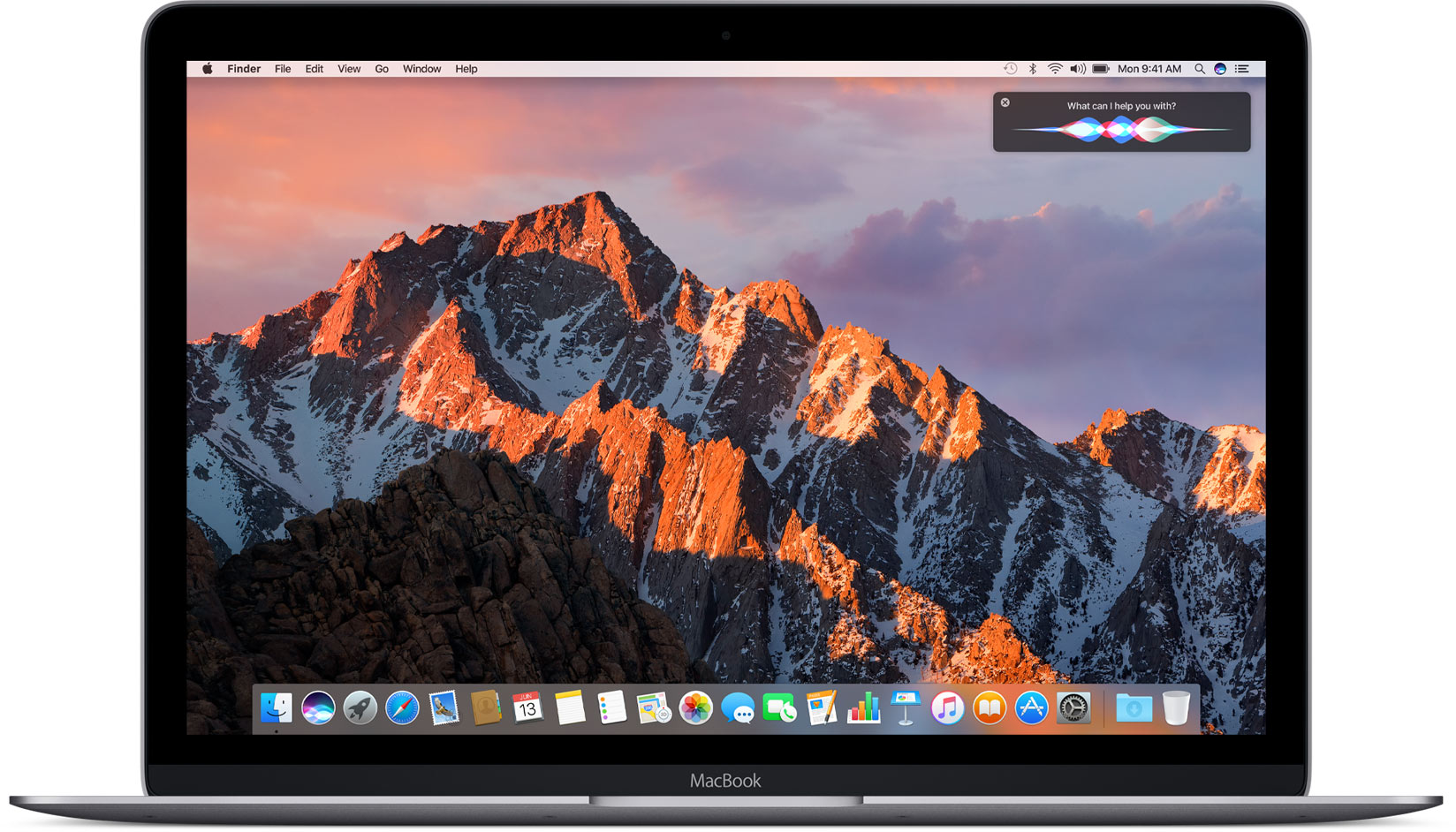
Task: Open Contacts address book in Dock
Action: 486,708
